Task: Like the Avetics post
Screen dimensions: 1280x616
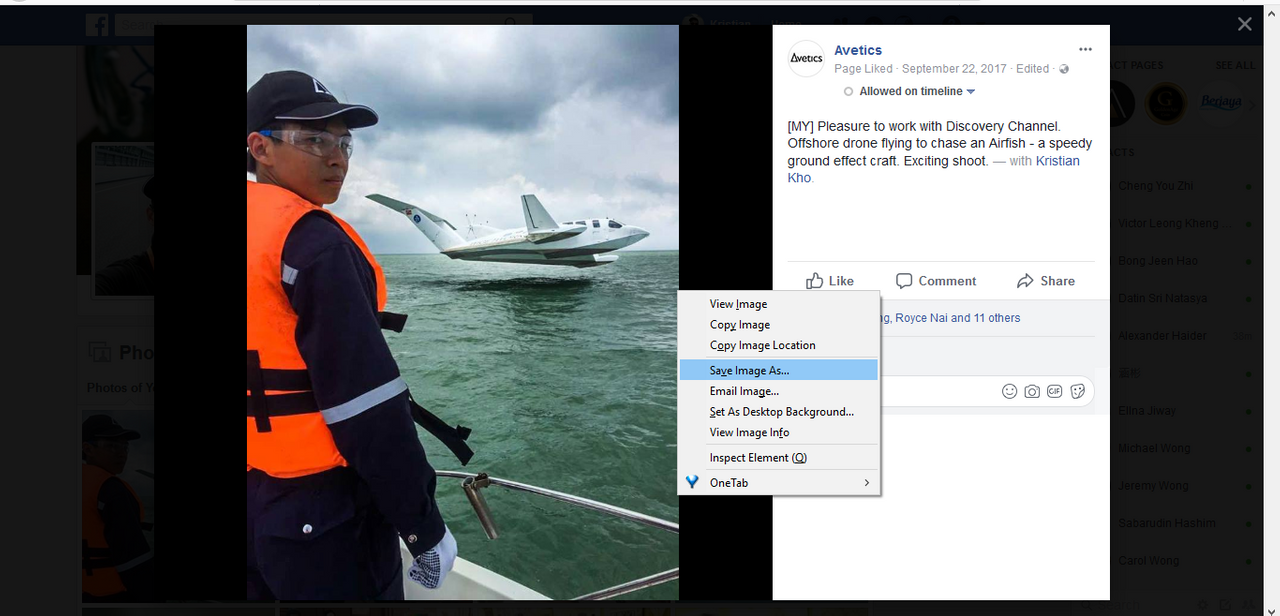Action: [x=830, y=281]
